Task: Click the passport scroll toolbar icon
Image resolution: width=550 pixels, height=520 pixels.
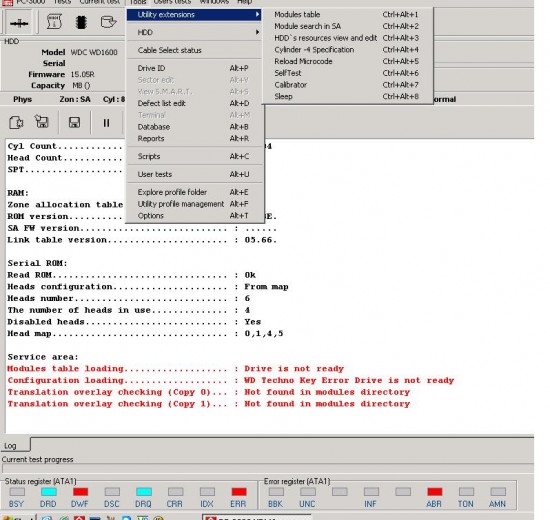Action: [x=54, y=22]
